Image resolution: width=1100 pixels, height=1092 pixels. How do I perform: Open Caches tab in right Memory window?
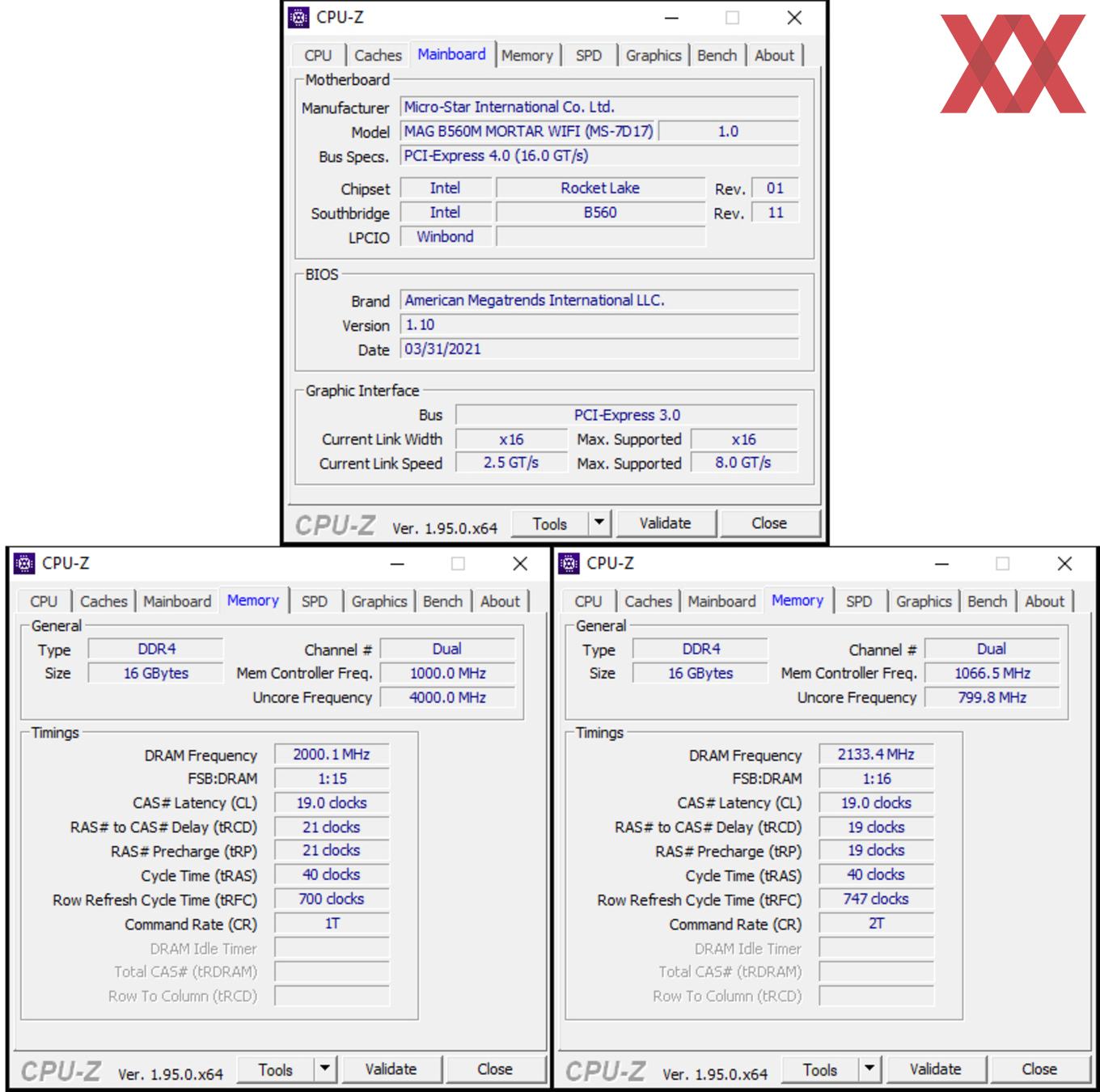(648, 601)
